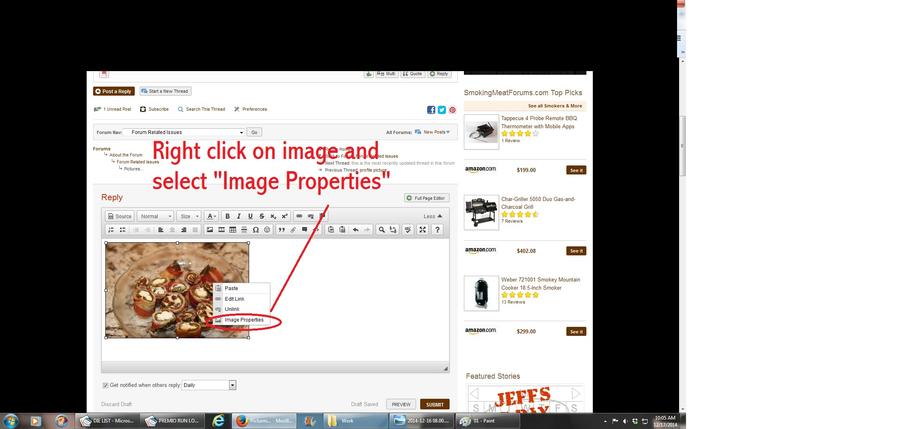Click the 'Post a Reply' button
Screen dimensions: 900x429
click(113, 91)
